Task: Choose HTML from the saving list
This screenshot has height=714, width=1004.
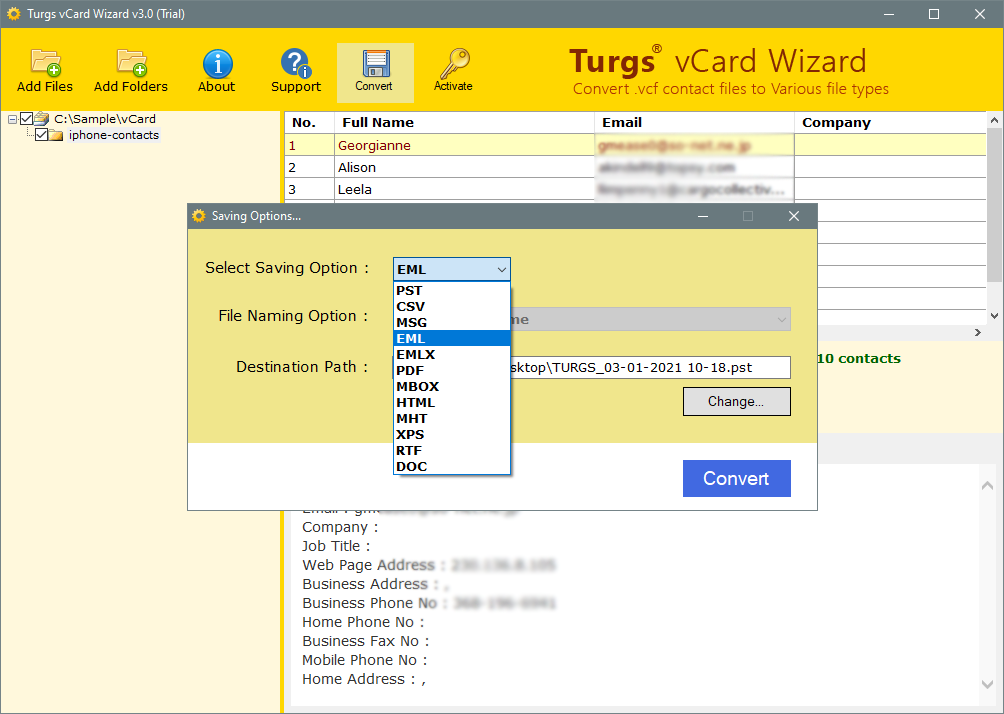Action: pos(451,403)
